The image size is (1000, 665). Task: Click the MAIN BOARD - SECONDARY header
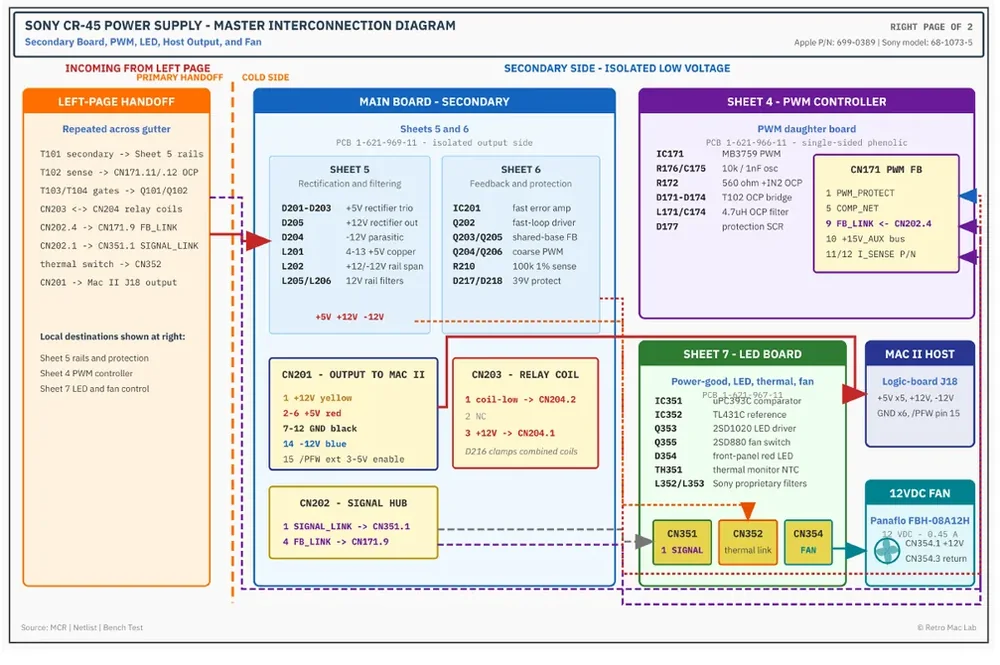[434, 101]
